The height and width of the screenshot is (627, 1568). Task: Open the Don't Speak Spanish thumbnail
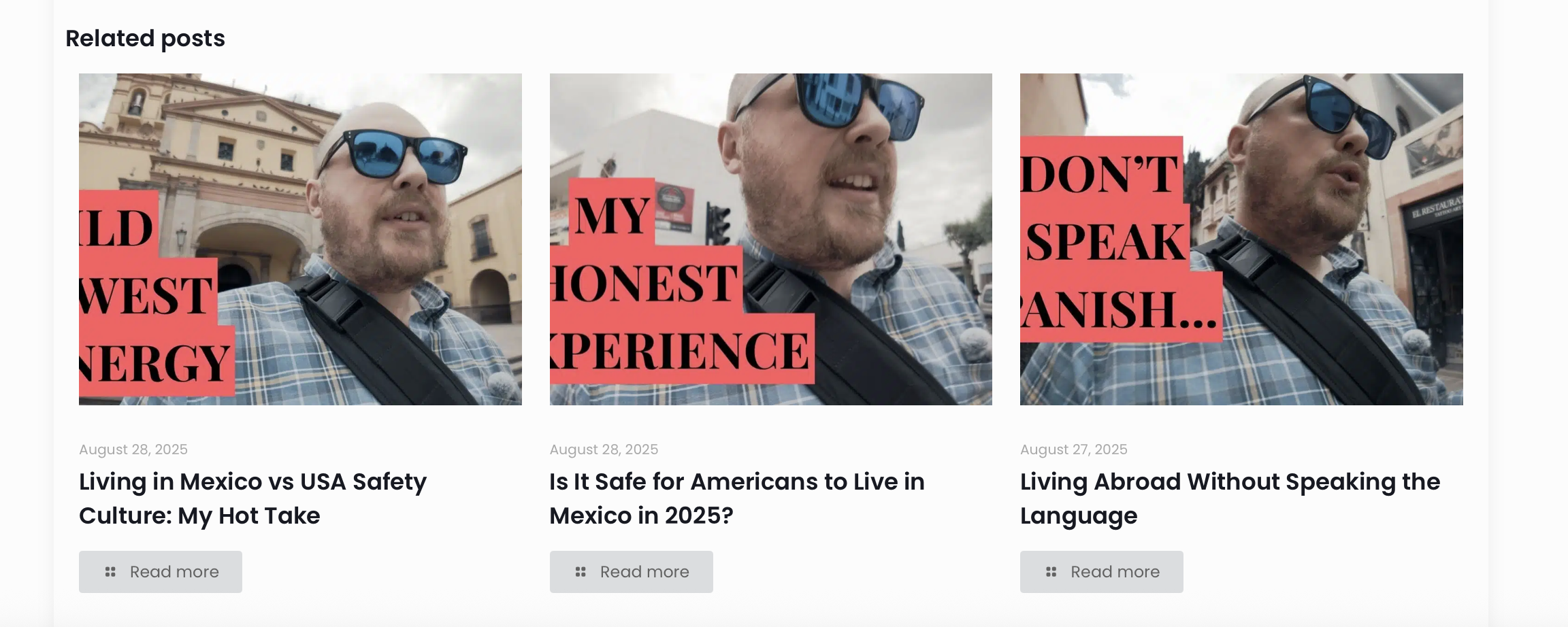point(1241,239)
